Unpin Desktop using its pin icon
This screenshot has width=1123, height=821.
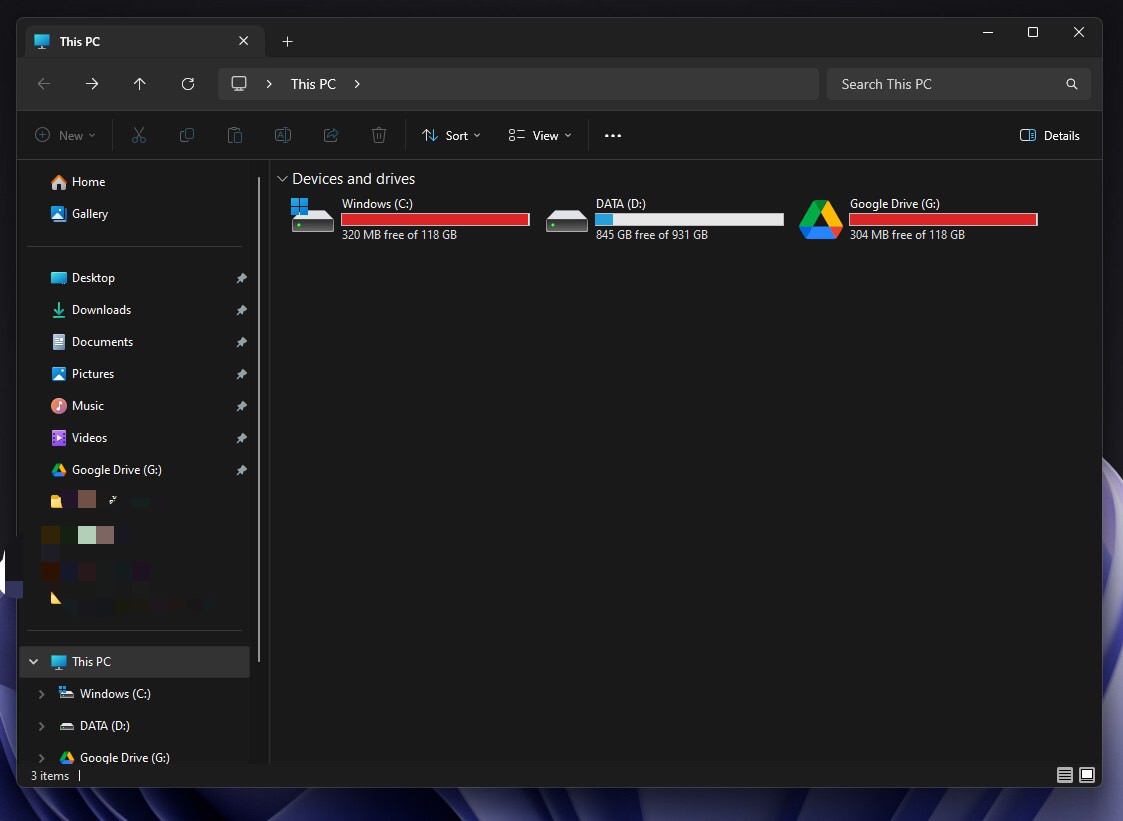click(x=241, y=278)
